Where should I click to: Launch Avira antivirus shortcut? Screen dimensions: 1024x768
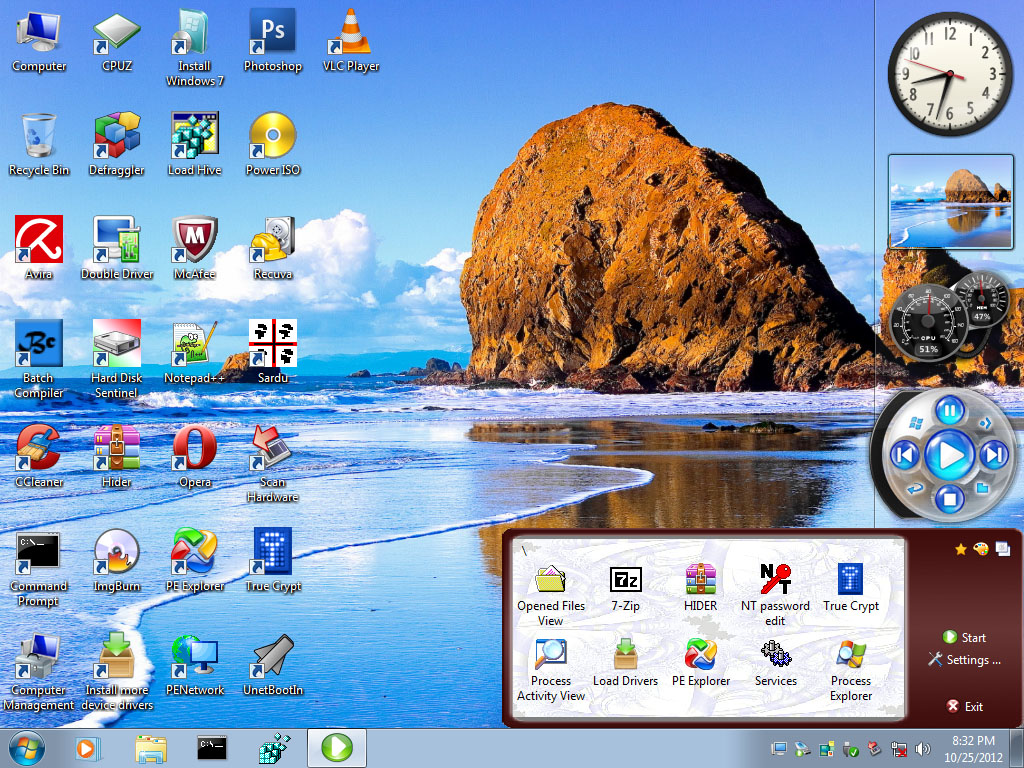(39, 248)
